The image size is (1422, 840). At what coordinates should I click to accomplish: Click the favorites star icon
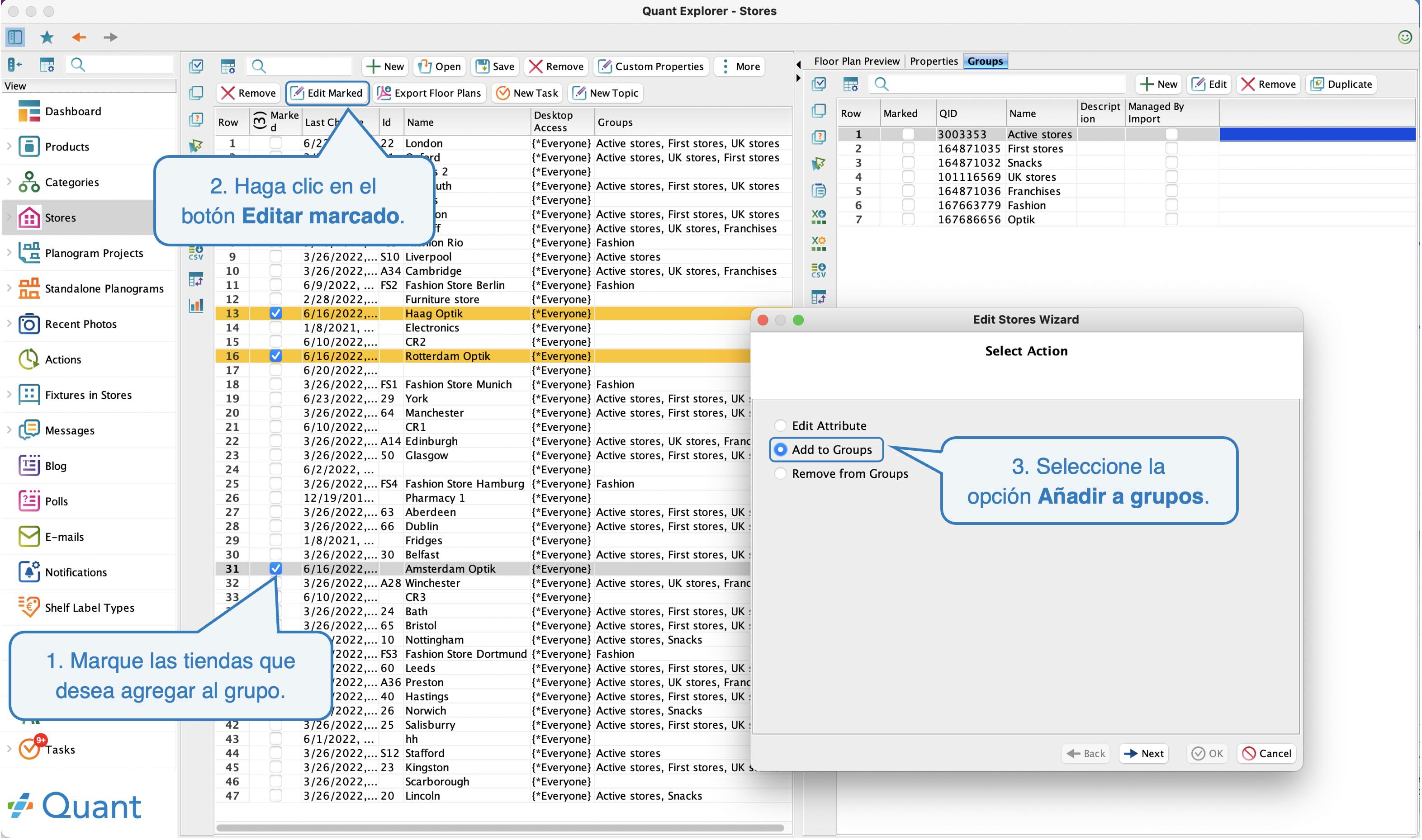click(x=47, y=38)
